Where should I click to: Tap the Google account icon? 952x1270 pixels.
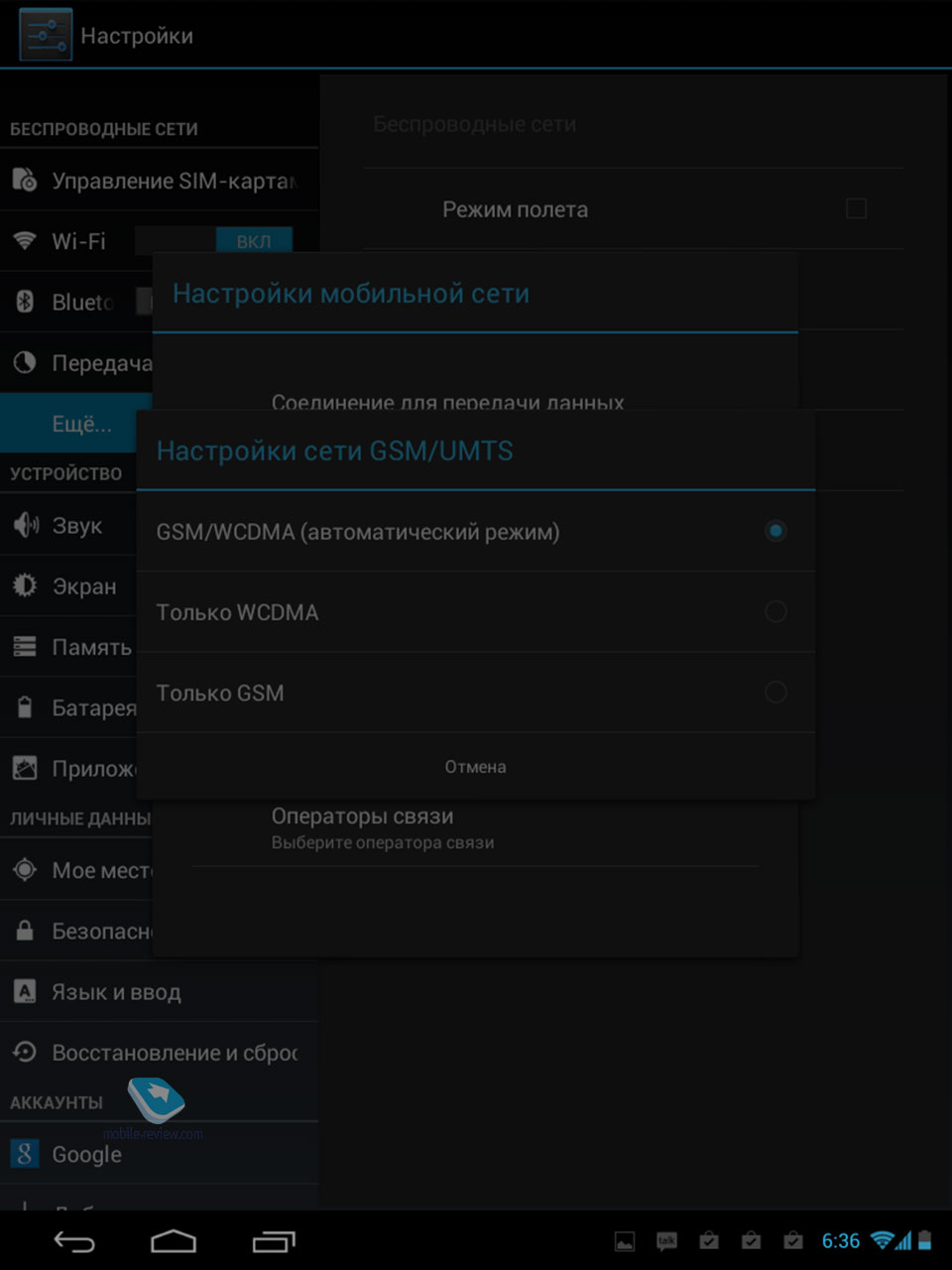pyautogui.click(x=25, y=1153)
